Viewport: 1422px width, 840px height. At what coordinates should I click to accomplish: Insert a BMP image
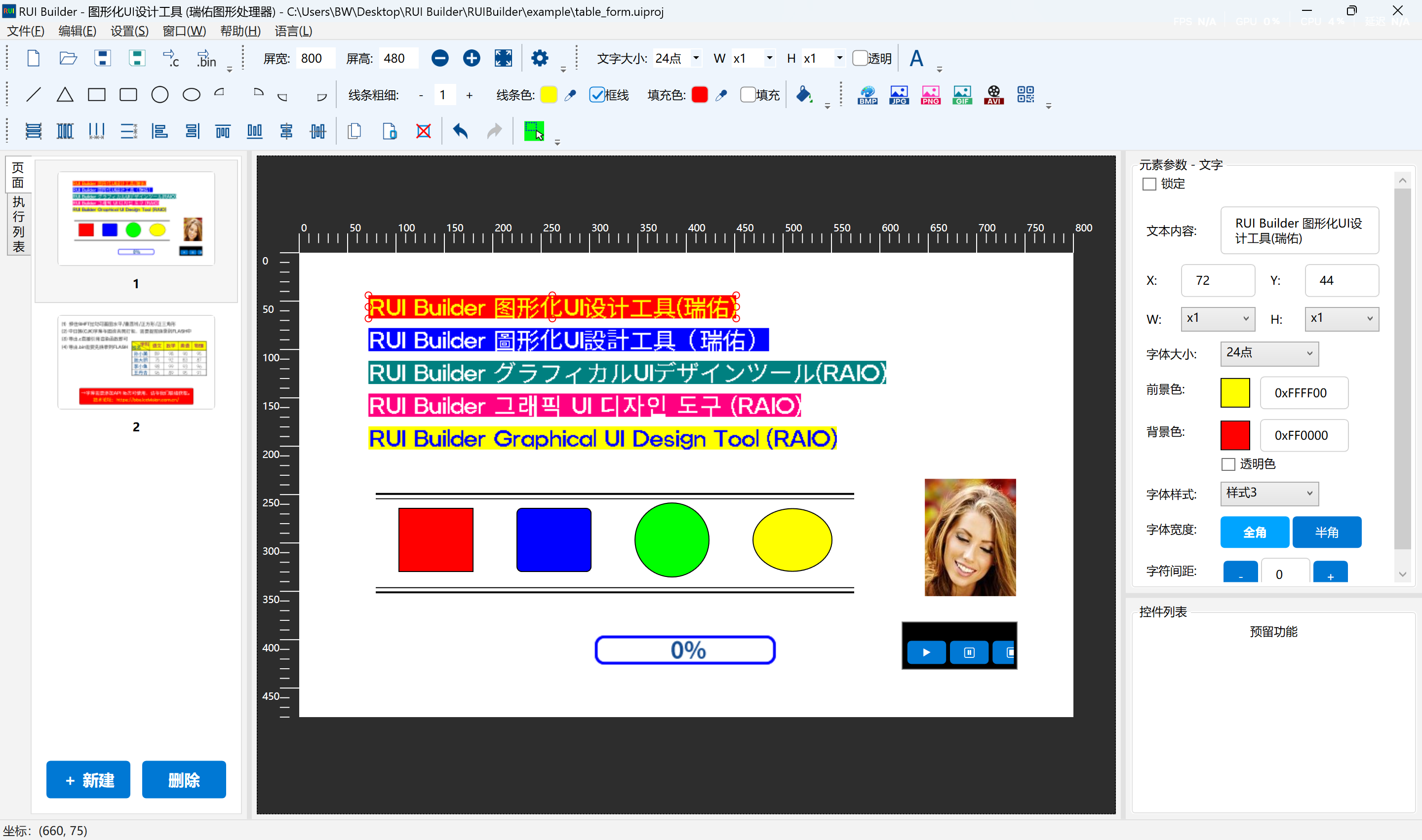tap(867, 95)
